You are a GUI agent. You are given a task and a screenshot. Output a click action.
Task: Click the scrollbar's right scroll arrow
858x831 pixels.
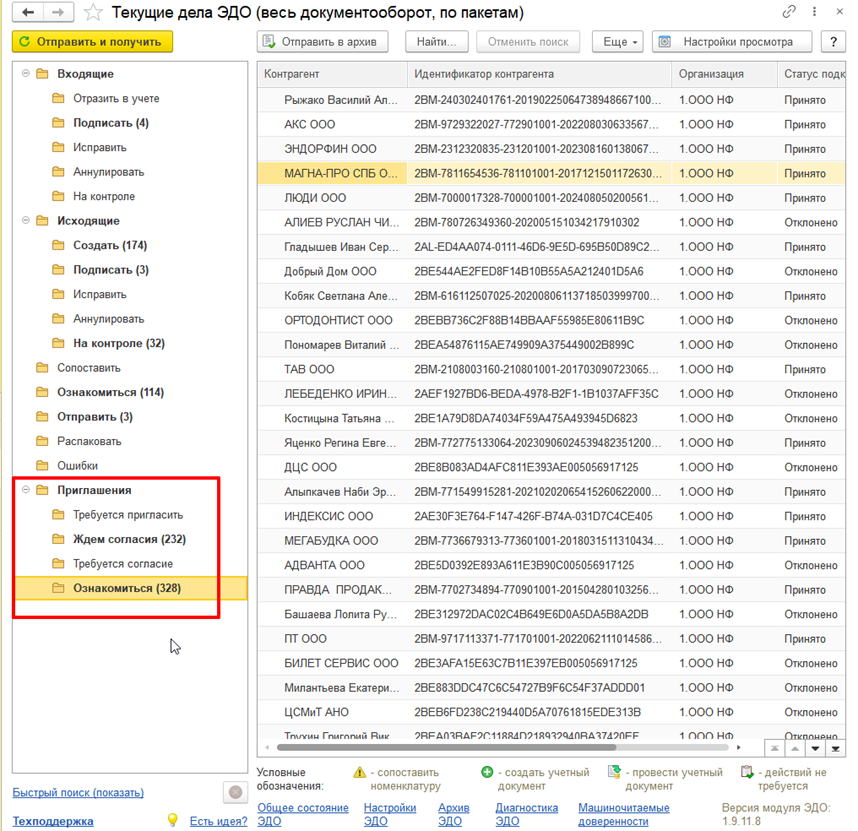click(739, 747)
